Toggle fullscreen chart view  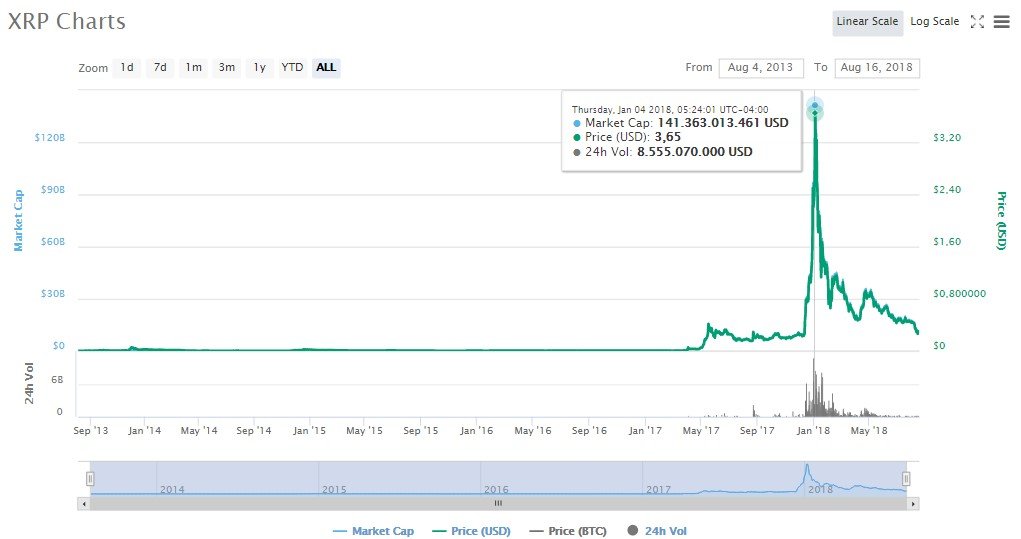click(x=977, y=21)
